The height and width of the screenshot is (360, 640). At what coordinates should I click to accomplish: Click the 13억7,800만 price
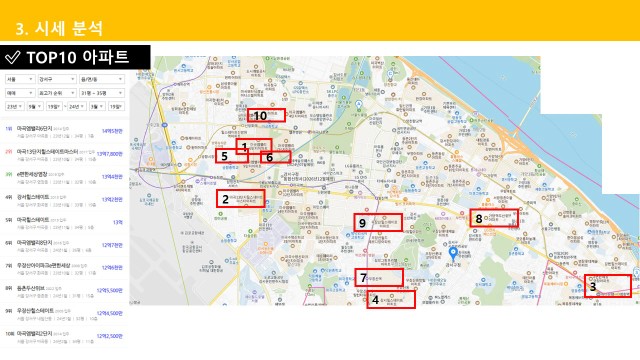pos(109,154)
